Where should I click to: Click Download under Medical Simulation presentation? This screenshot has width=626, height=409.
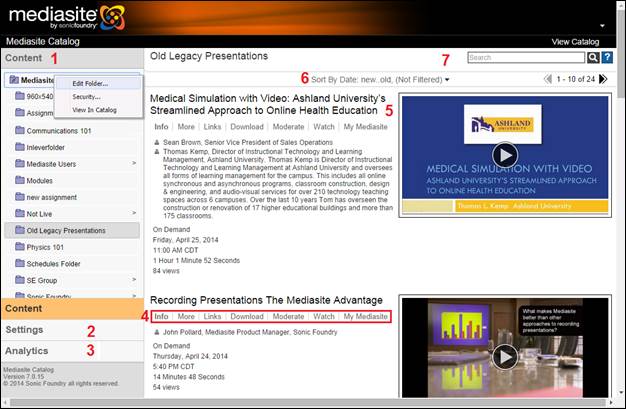247,127
